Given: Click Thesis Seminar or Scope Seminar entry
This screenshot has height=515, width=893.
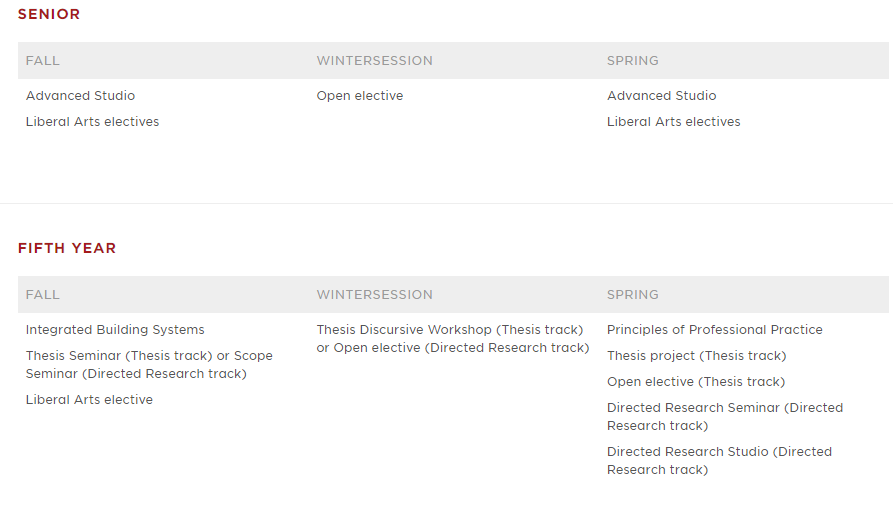Looking at the screenshot, I should pyautogui.click(x=149, y=365).
